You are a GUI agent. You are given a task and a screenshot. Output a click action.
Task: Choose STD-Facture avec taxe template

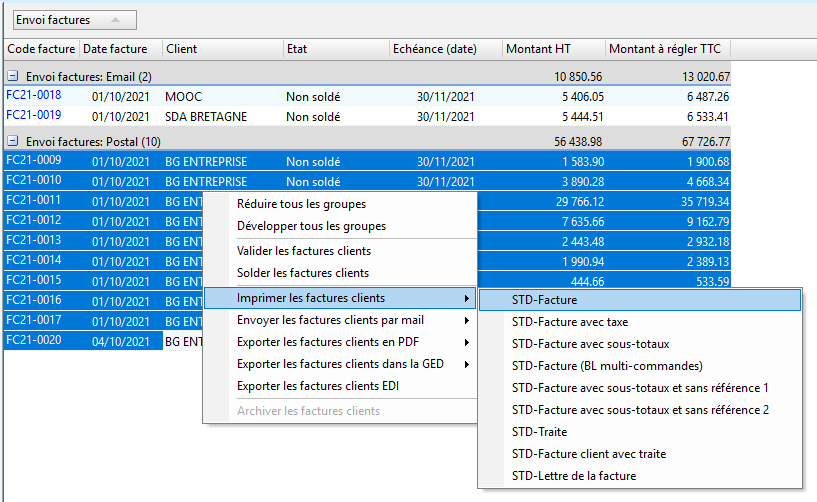(x=571, y=321)
